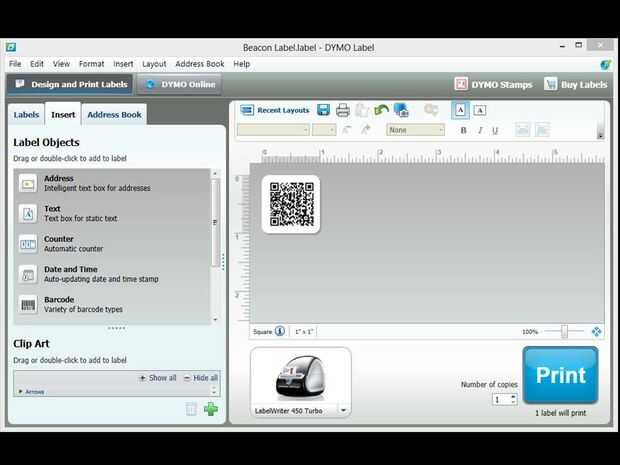620x465 pixels.
Task: Expand toolbar overflow arrow at right
Action: [x=600, y=136]
